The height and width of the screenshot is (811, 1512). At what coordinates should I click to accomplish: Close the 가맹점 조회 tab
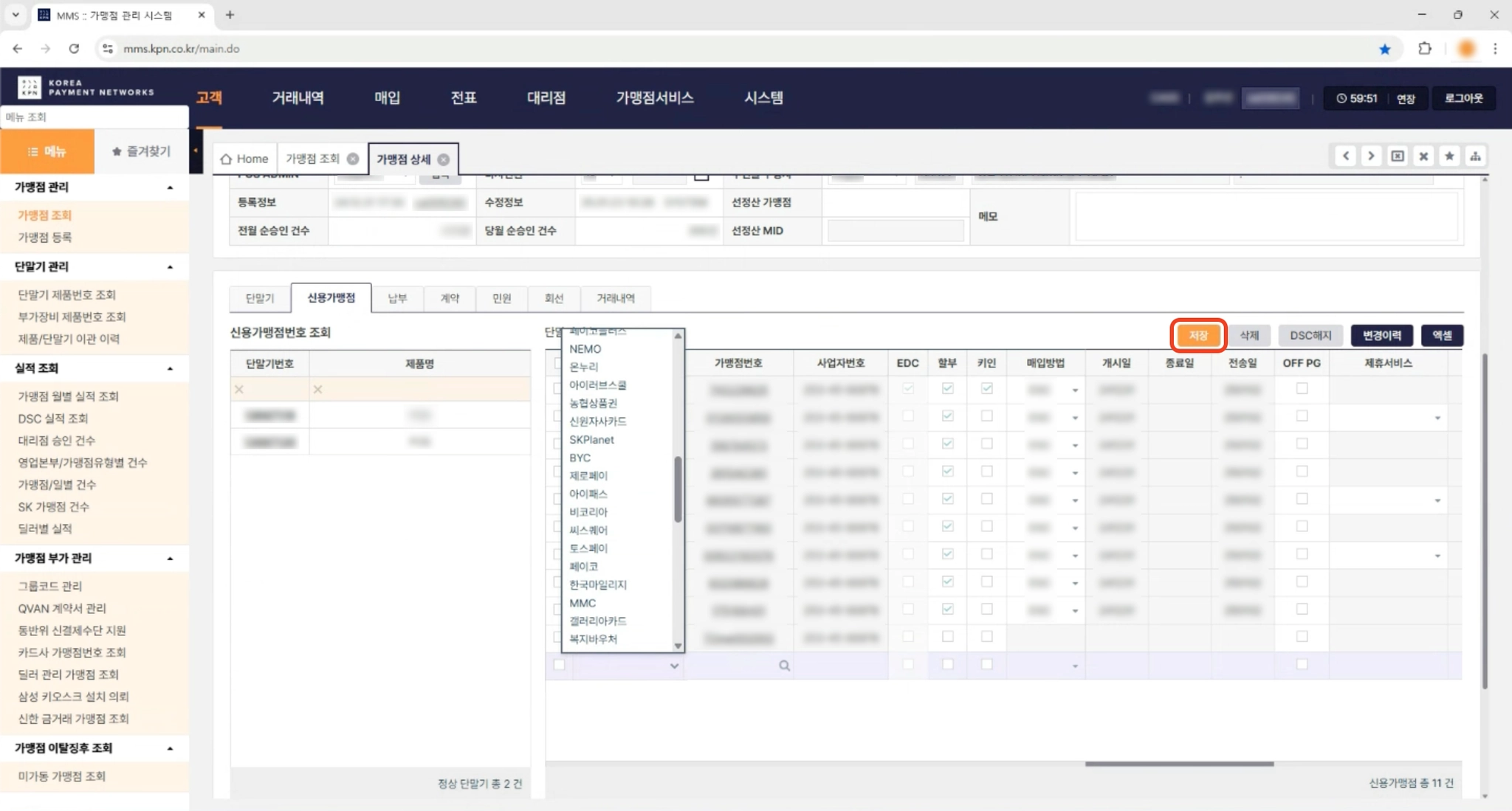353,159
